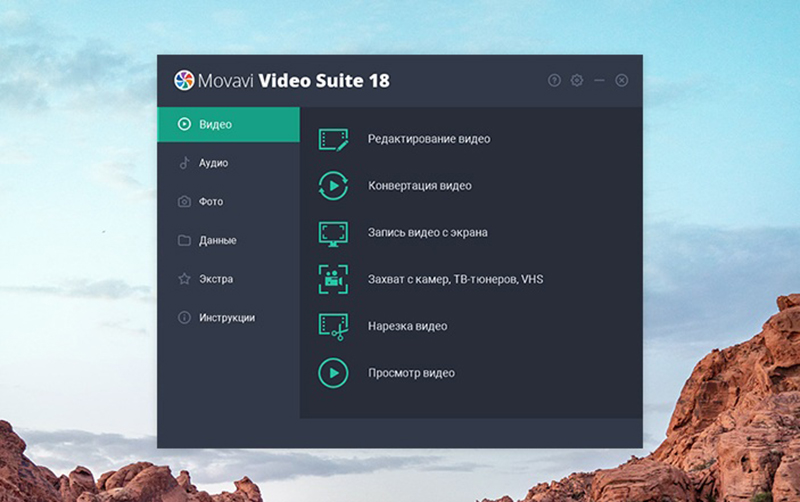Image resolution: width=800 pixels, height=502 pixels.
Task: Click the camera capture icon
Action: tap(333, 279)
